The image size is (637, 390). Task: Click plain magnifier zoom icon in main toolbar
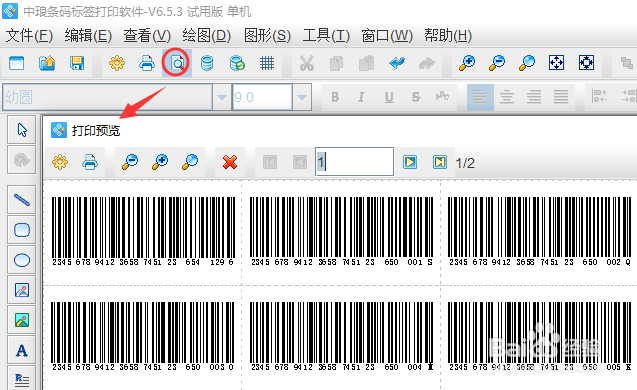point(526,63)
